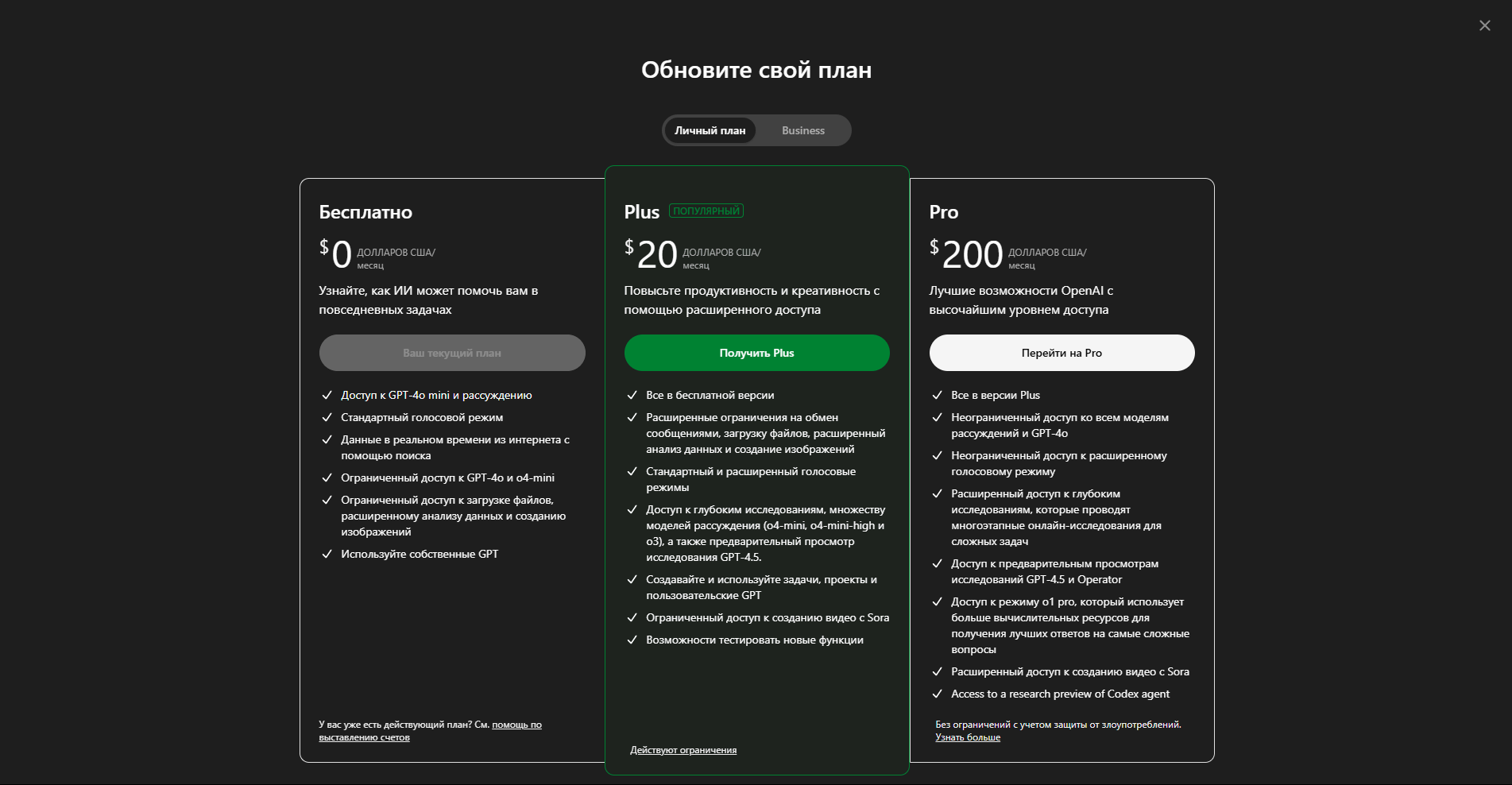Viewport: 1512px width, 785px height.
Task: Click text Все в версии Plus
Action: pos(996,395)
